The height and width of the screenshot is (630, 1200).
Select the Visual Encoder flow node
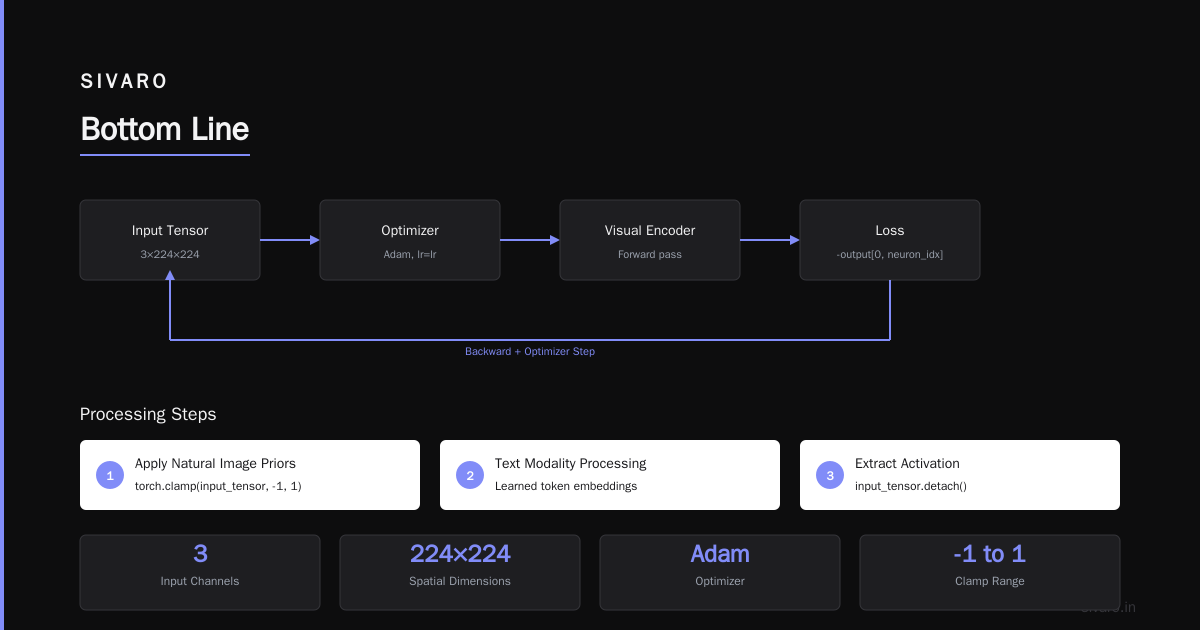[650, 240]
